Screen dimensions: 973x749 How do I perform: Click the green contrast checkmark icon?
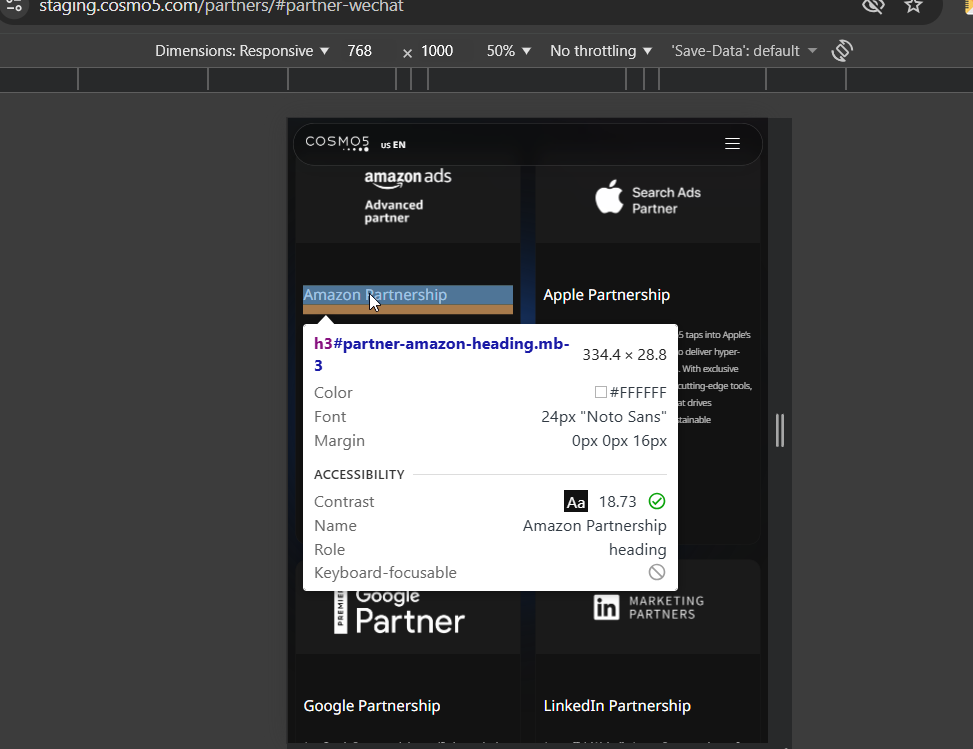point(657,501)
